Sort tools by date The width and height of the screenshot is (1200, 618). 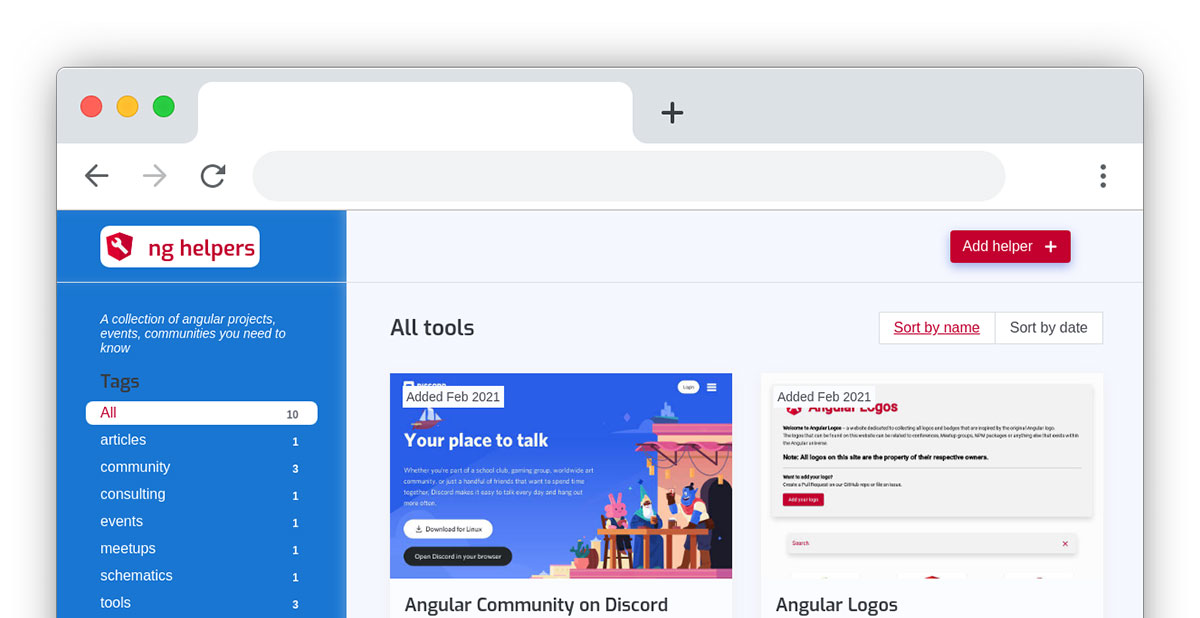[1048, 328]
